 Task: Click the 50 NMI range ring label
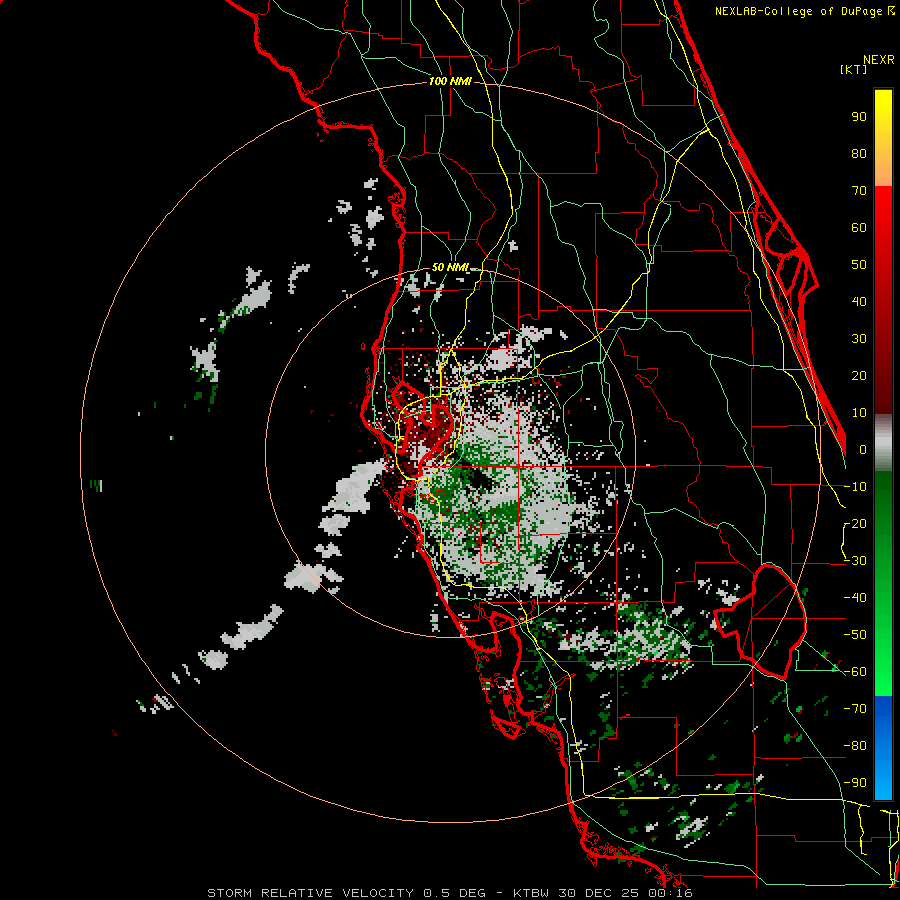pos(450,267)
